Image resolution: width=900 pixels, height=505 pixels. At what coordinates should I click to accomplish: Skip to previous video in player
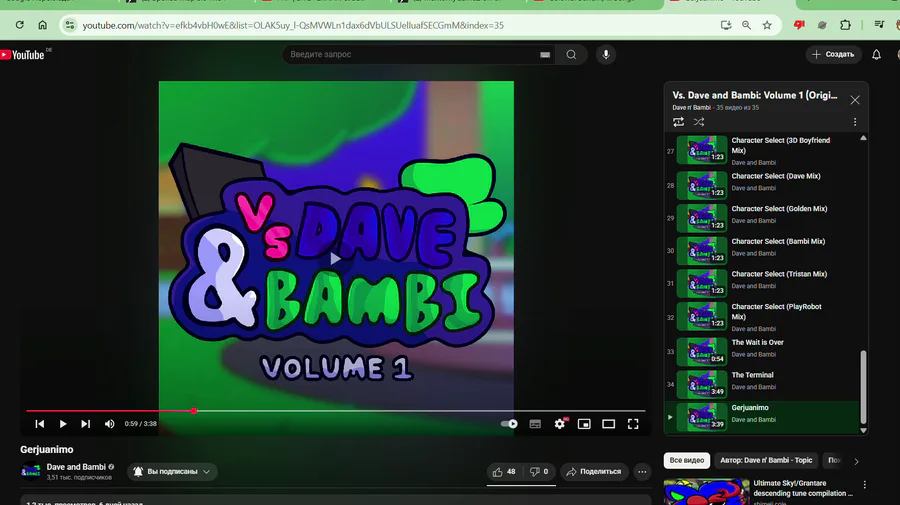(x=40, y=424)
